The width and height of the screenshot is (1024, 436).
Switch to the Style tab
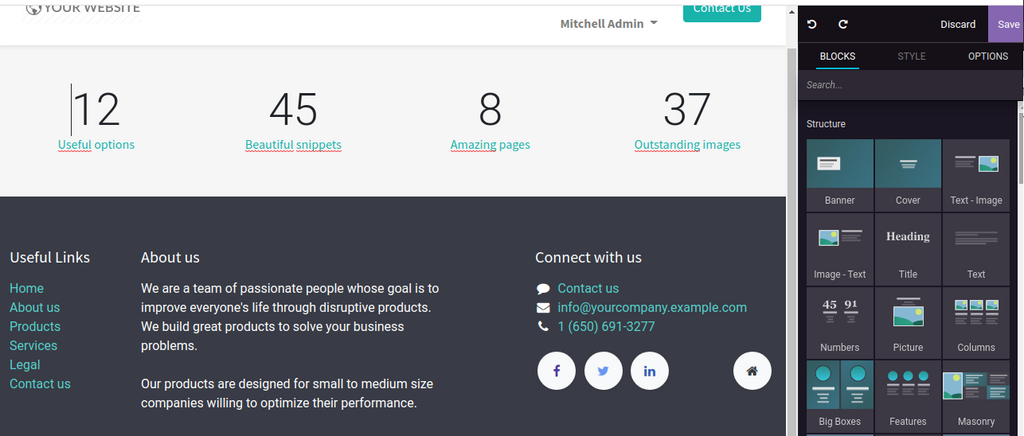[911, 57]
